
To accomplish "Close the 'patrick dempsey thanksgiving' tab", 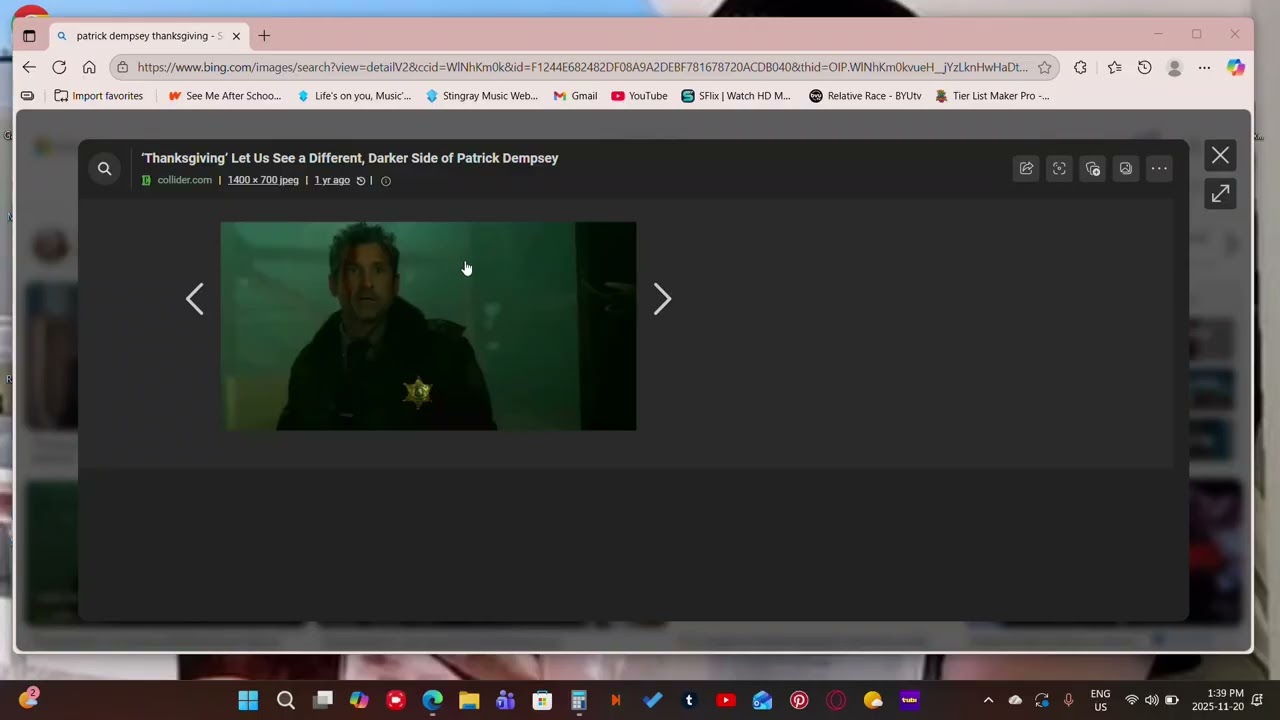I will (x=236, y=36).
